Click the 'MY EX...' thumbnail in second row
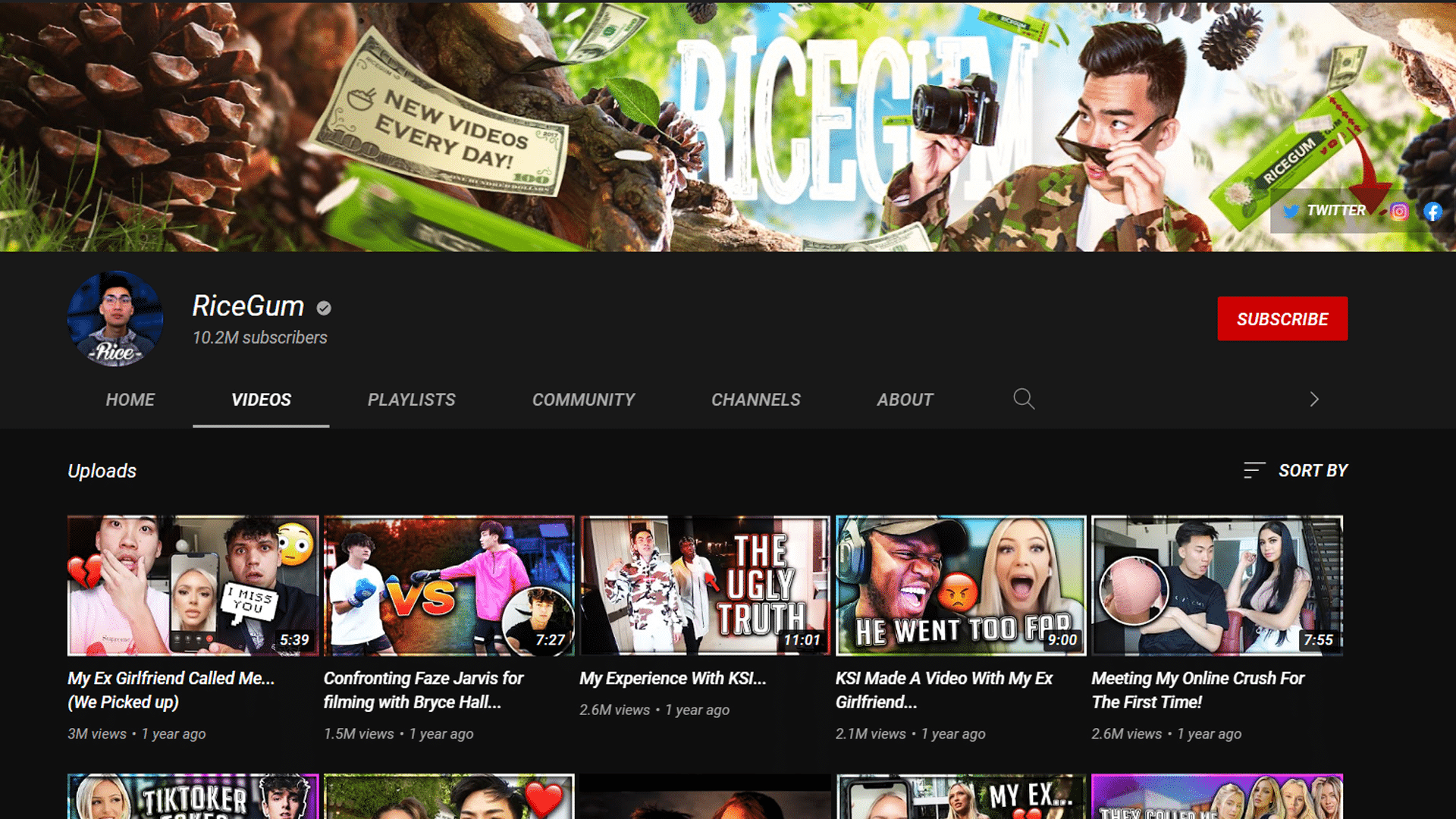 (x=961, y=796)
